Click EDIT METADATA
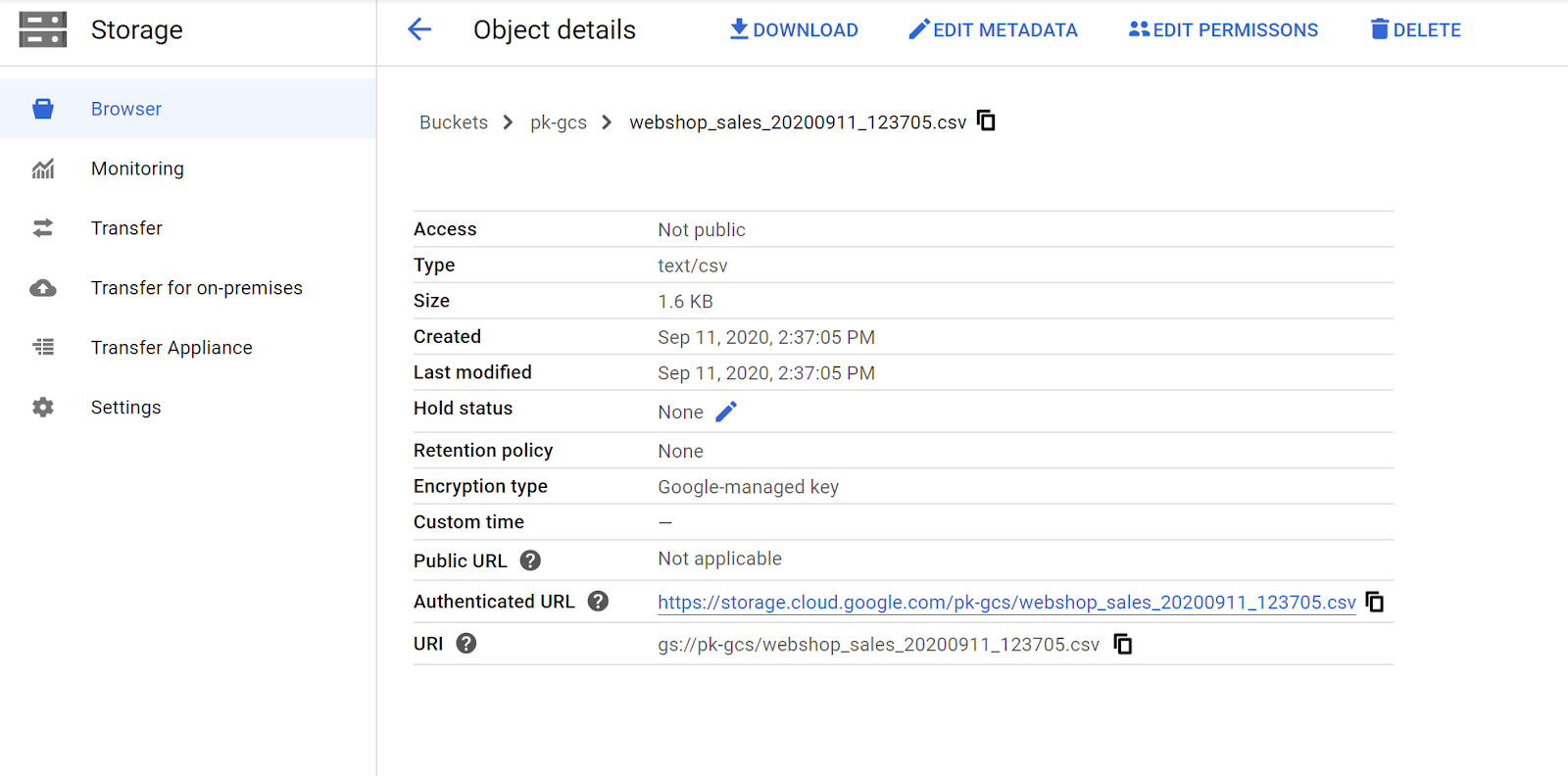 coord(993,29)
